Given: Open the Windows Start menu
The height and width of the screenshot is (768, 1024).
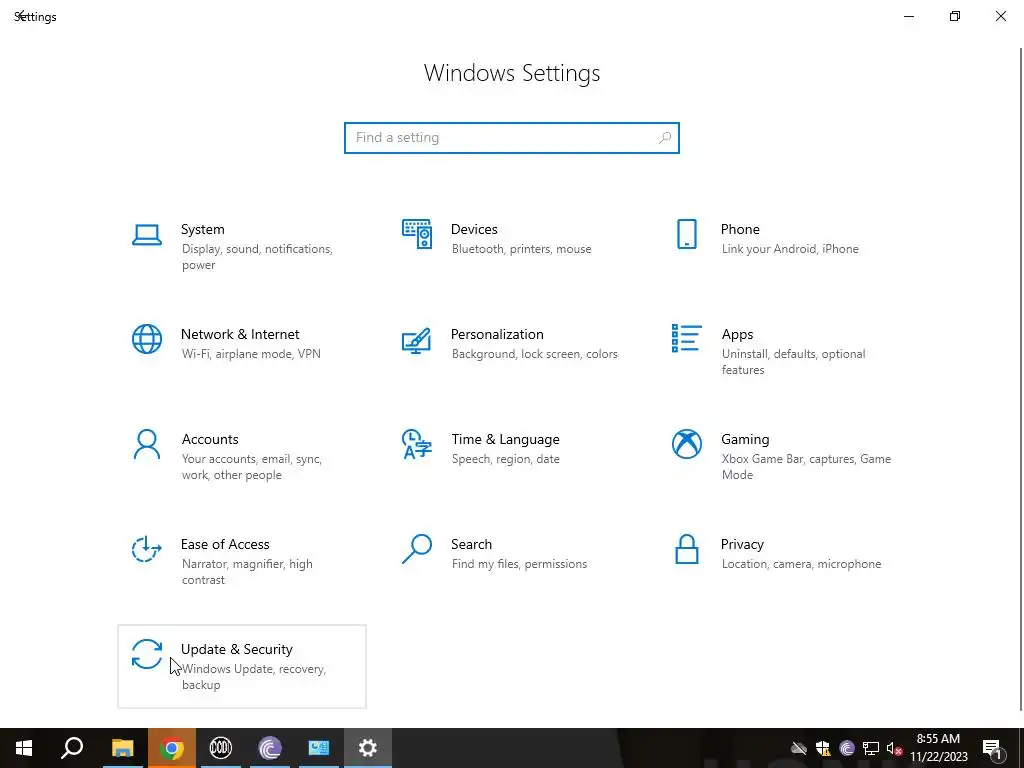Looking at the screenshot, I should coord(24,748).
